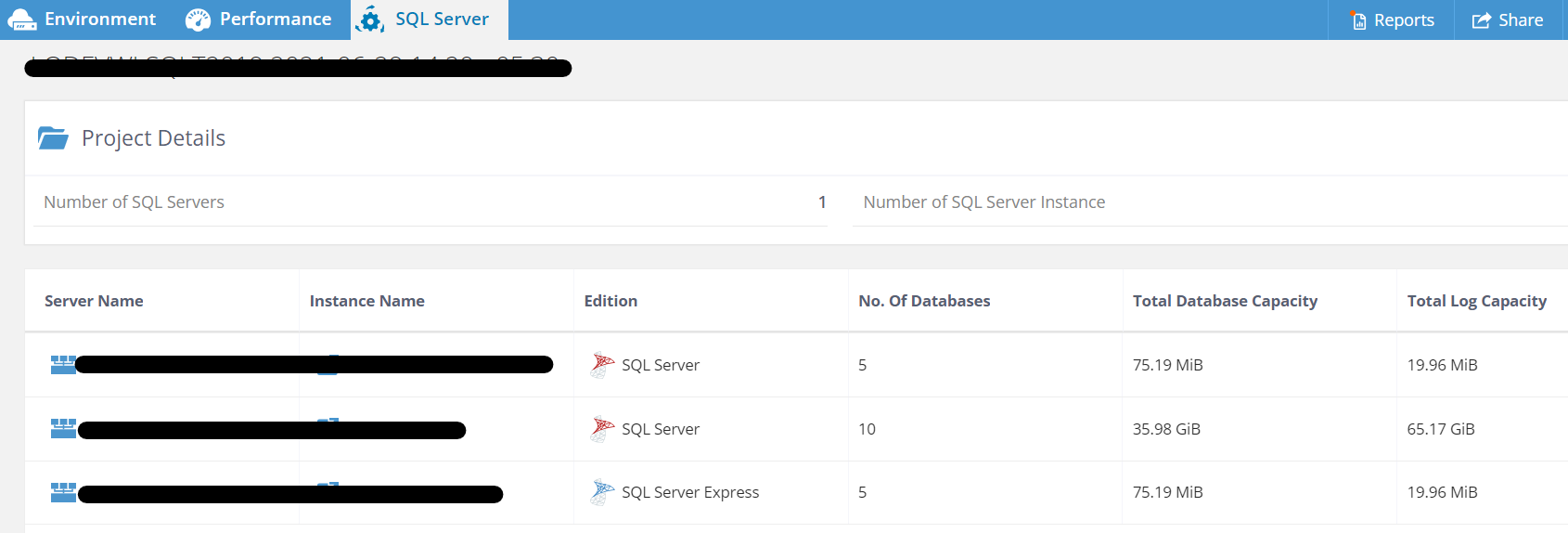1568x533 pixels.
Task: Sort by Server Name column header
Action: [x=94, y=301]
